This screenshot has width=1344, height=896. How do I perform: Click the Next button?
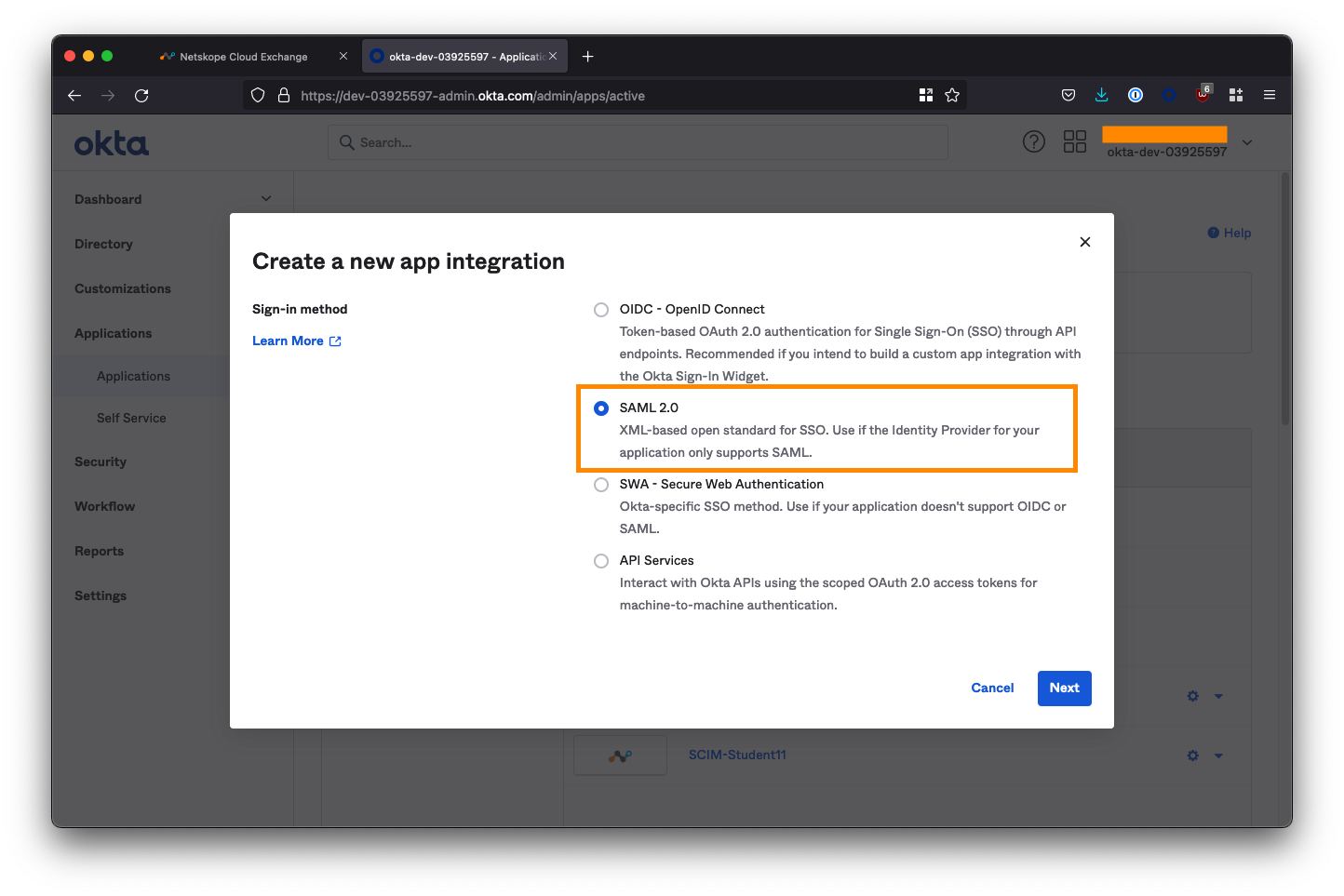pyautogui.click(x=1064, y=689)
